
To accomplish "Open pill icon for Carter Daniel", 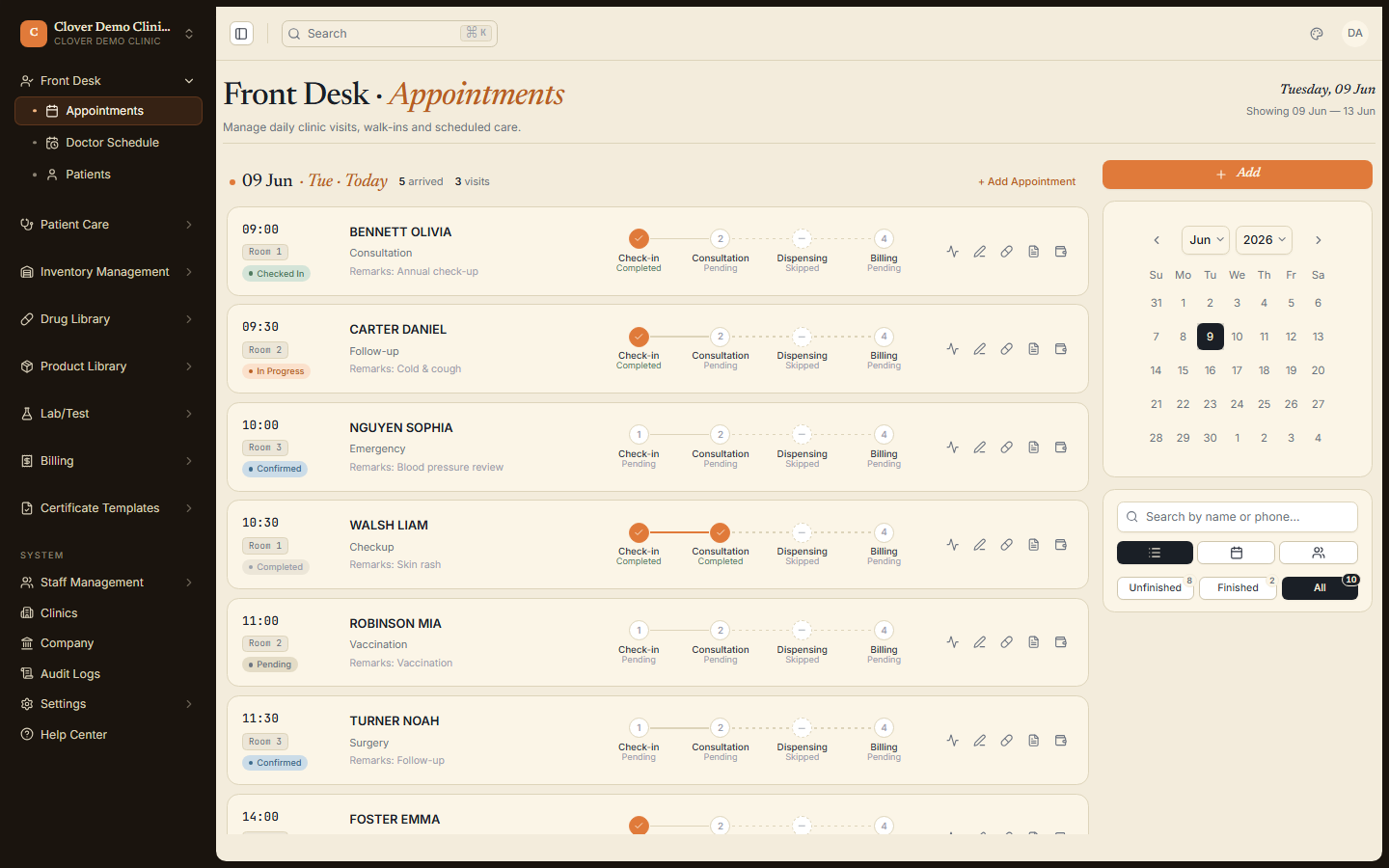I will tap(1006, 349).
